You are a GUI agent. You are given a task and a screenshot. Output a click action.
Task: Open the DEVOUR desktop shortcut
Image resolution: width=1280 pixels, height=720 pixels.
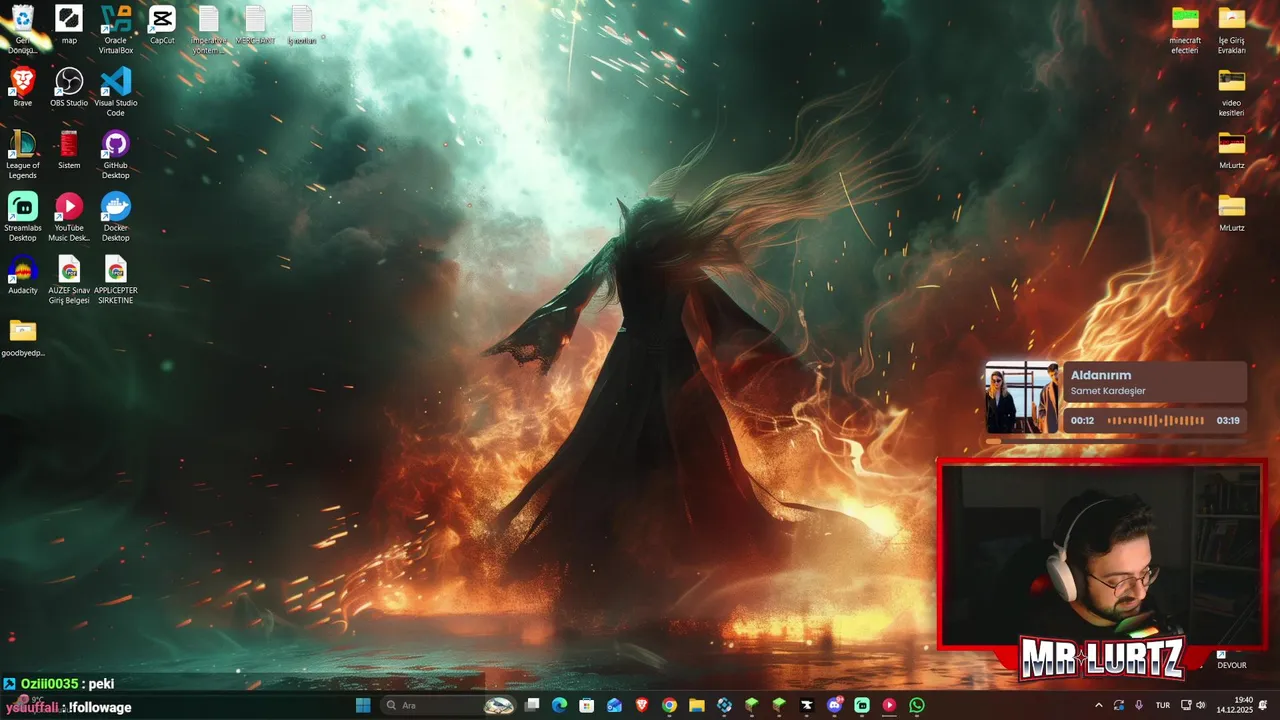pyautogui.click(x=1231, y=659)
